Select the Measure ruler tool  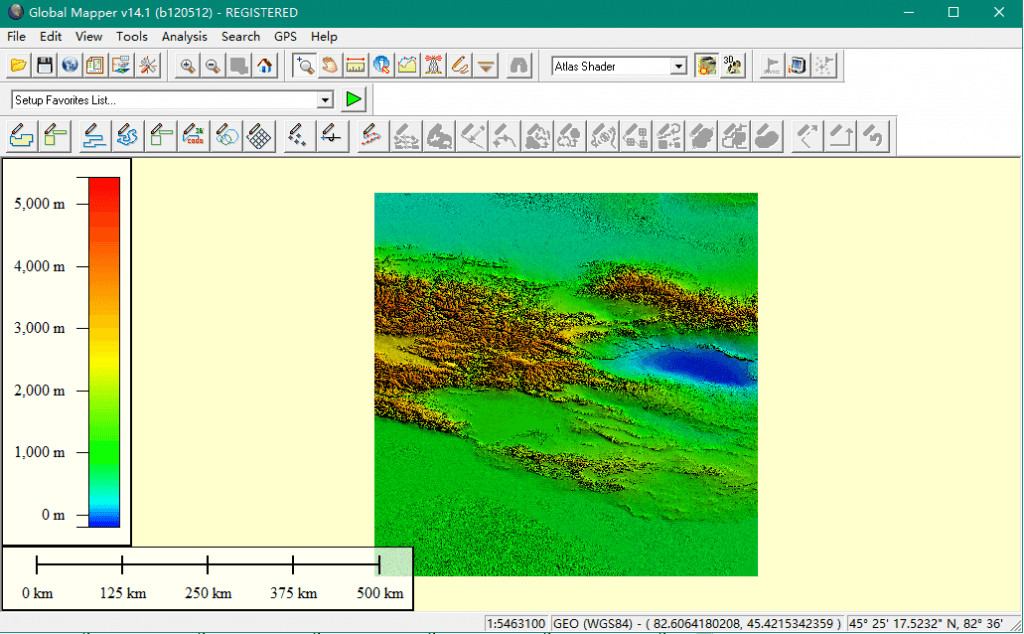356,66
